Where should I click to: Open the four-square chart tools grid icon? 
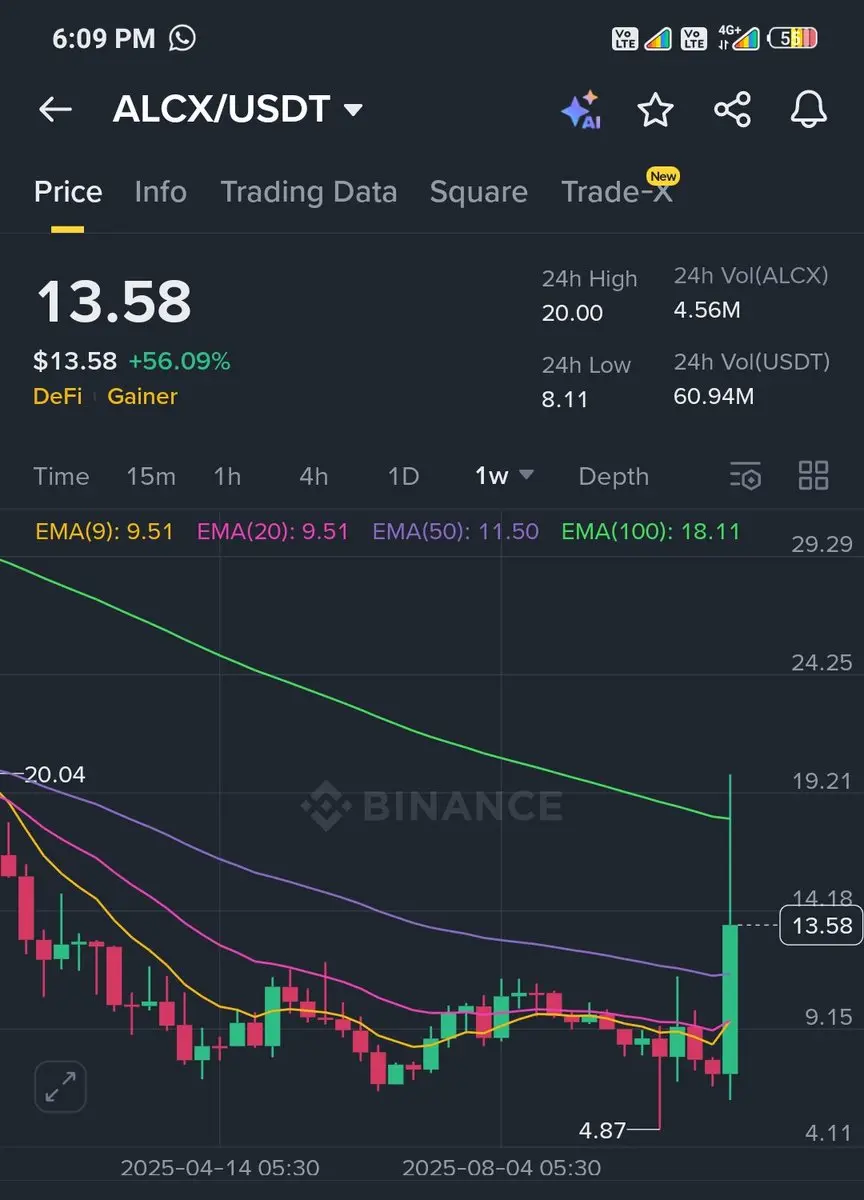(814, 476)
